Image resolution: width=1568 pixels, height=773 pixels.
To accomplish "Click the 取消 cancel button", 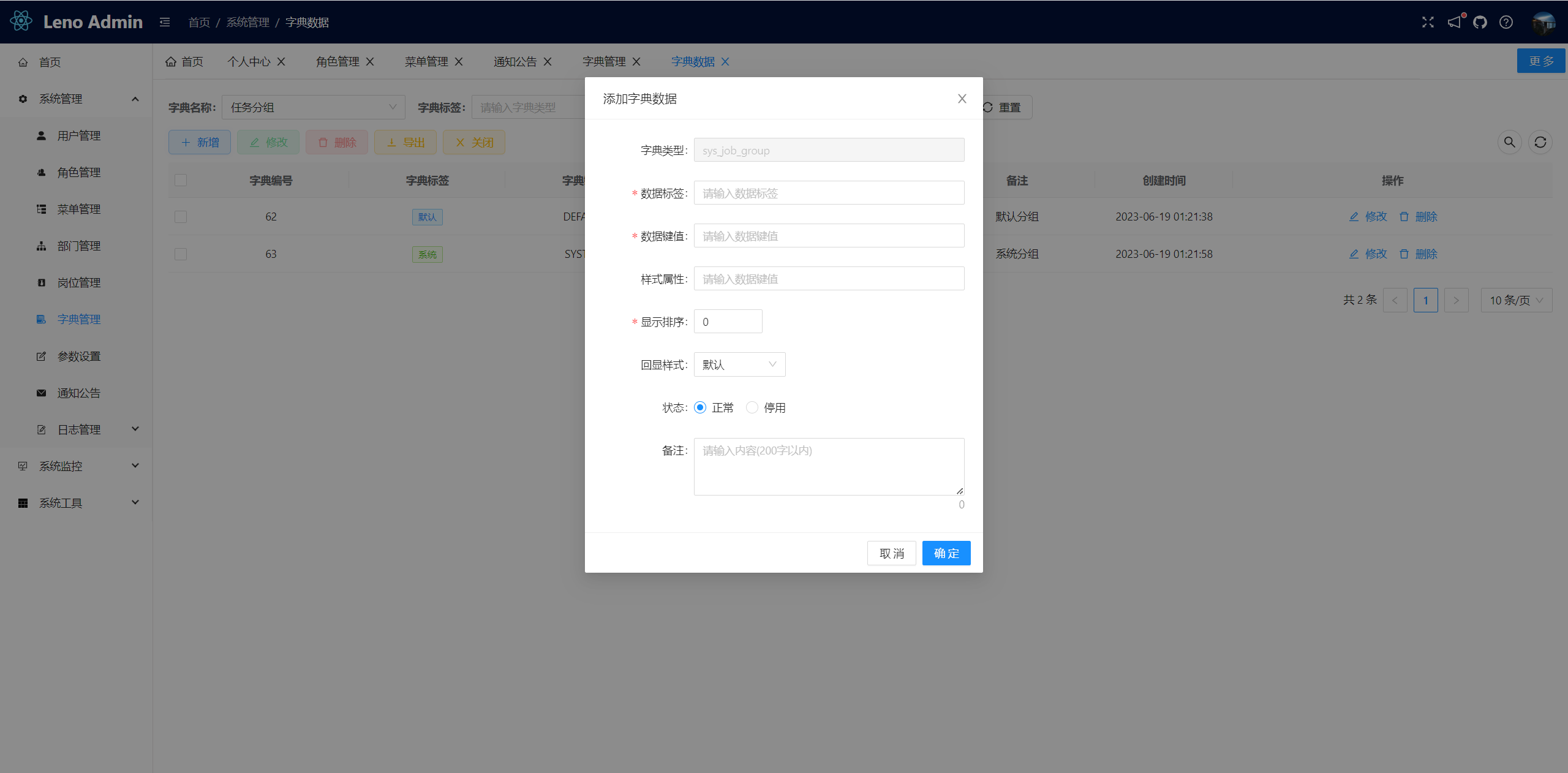I will point(891,553).
